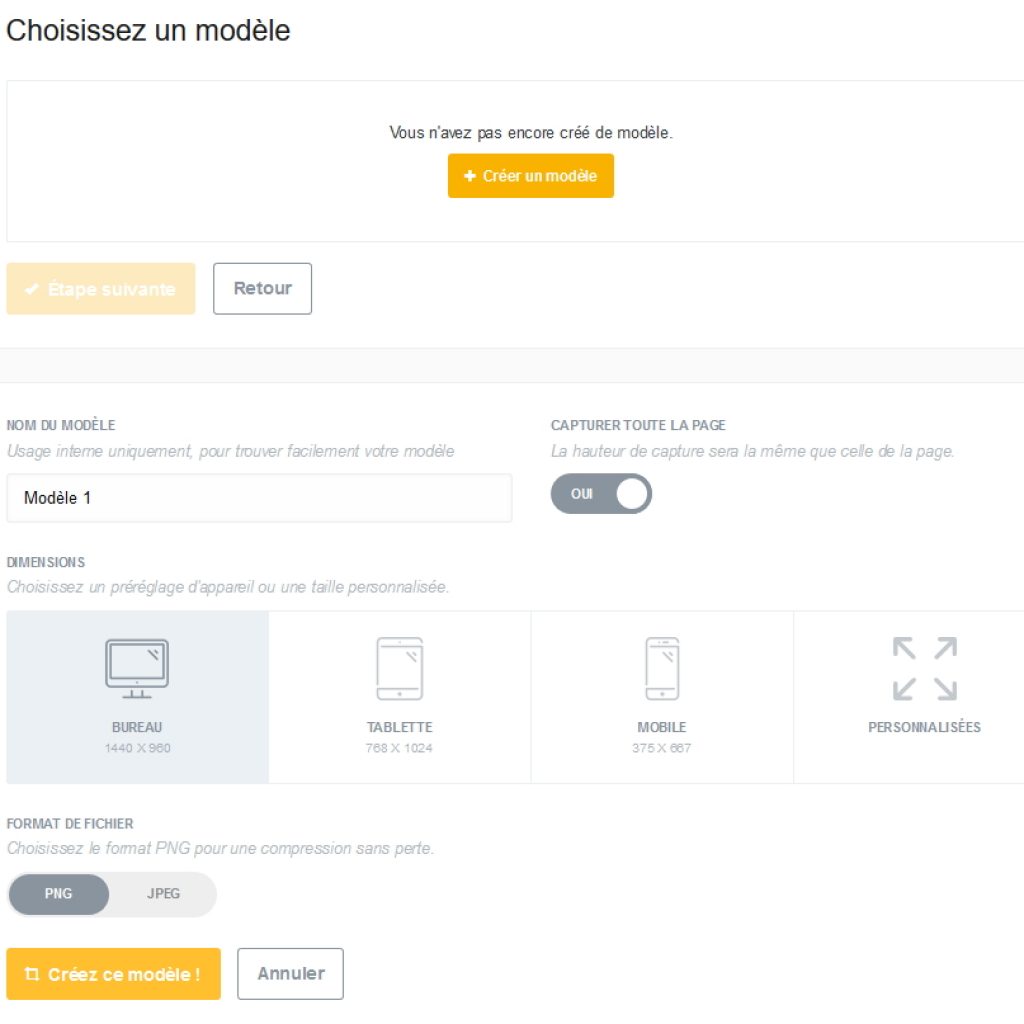Viewport: 1024px width, 1024px height.
Task: Select the Mobile phone icon
Action: tap(662, 668)
